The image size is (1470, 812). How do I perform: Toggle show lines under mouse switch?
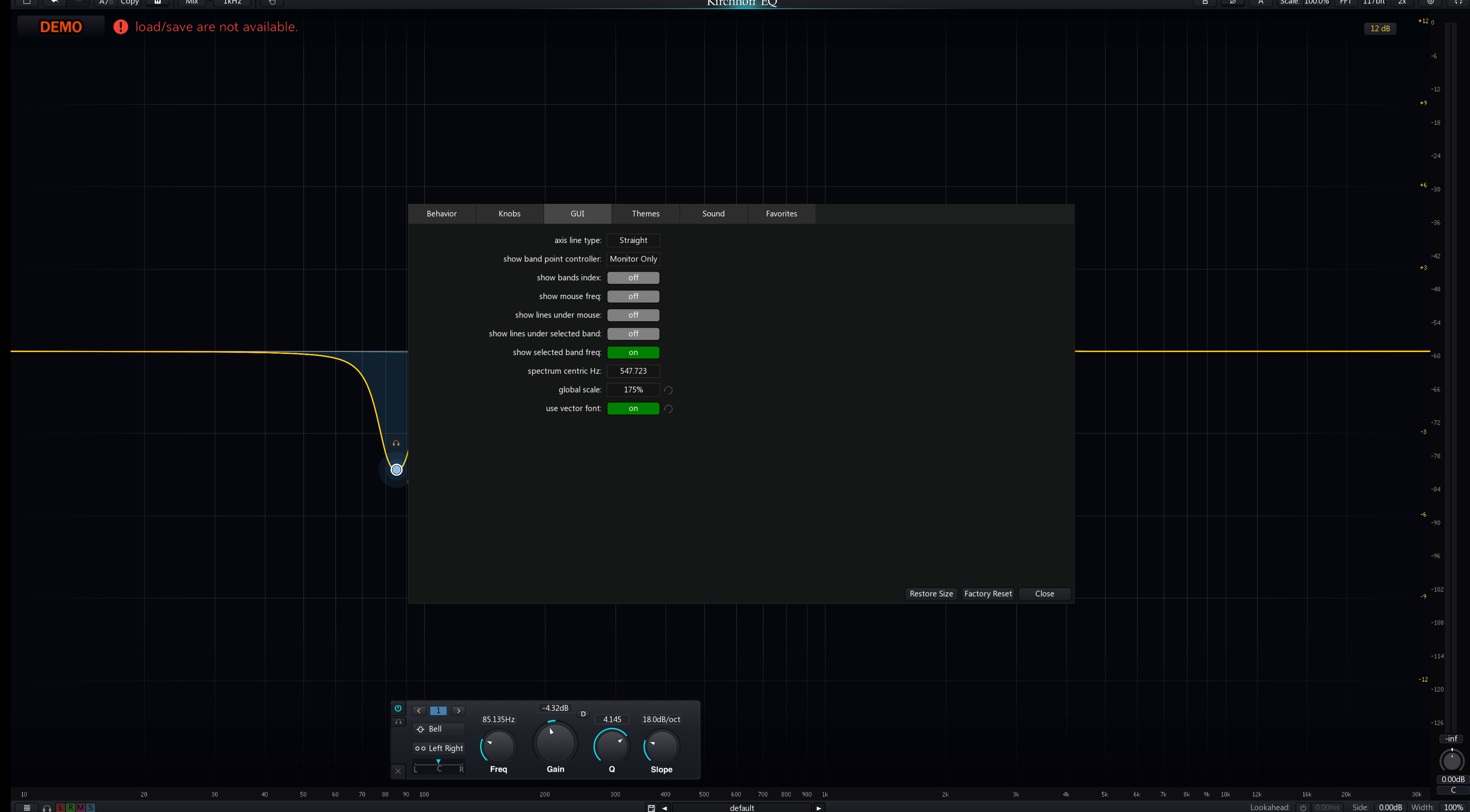(633, 315)
